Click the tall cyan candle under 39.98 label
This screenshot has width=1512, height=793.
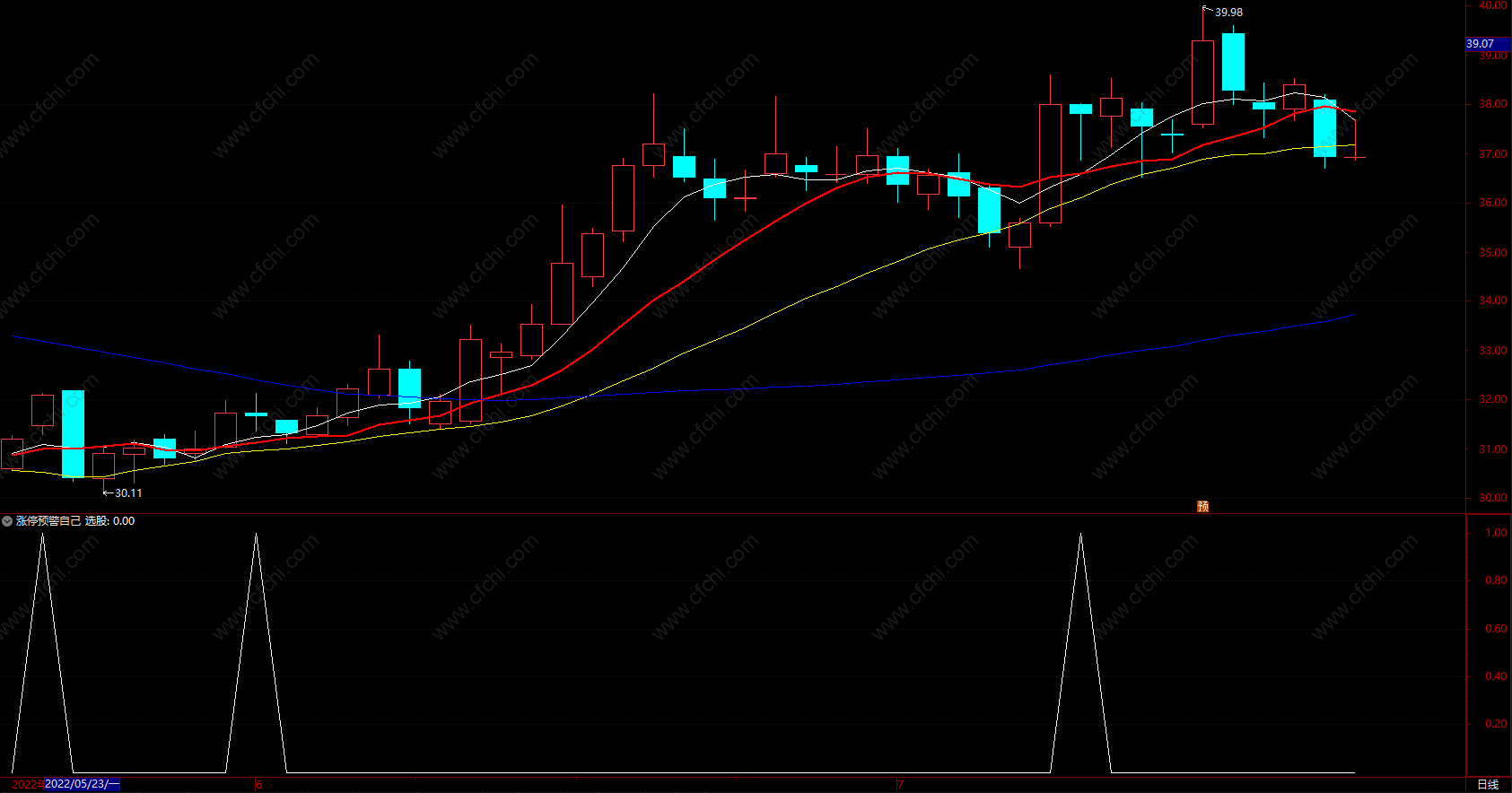coord(1233,62)
